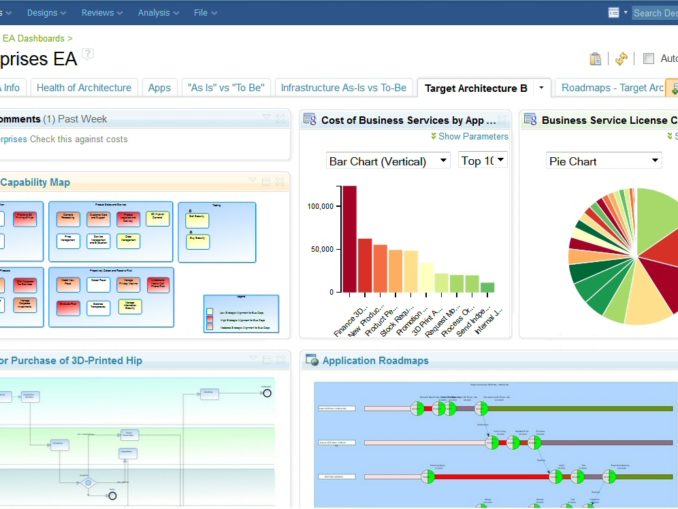Open the Top 10 dropdown
Screen dimensions: 678x509
[x=483, y=160]
